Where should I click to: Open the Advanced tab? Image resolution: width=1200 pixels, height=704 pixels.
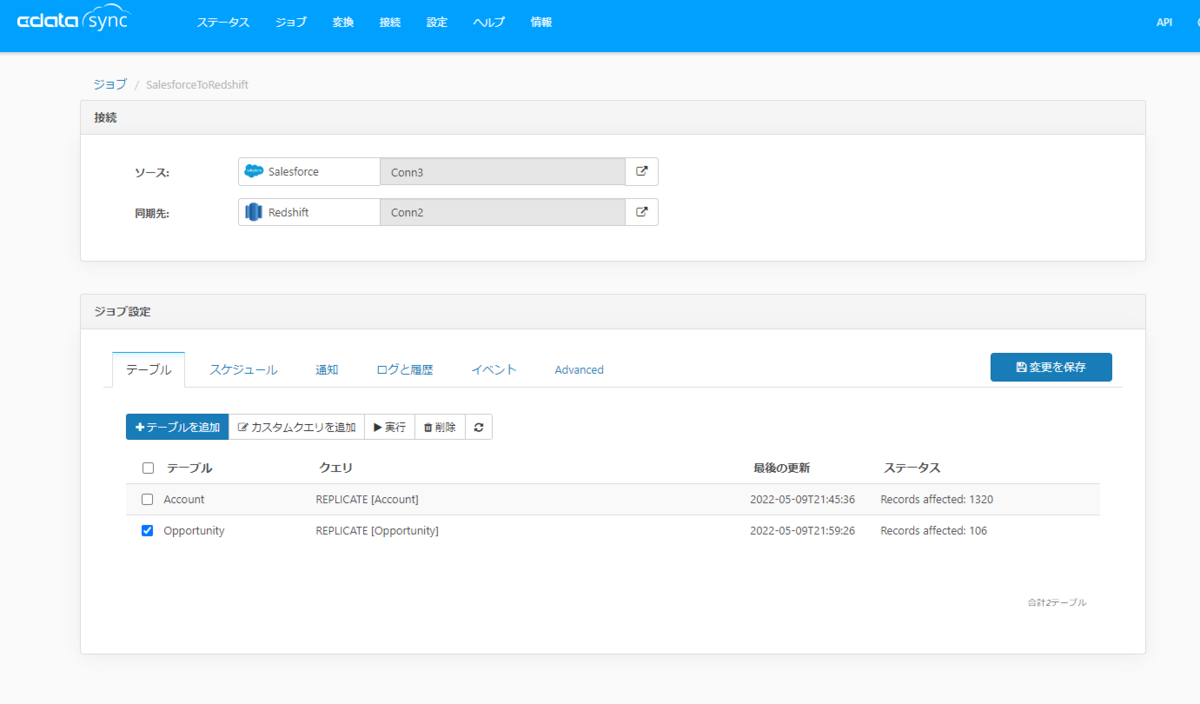(579, 369)
